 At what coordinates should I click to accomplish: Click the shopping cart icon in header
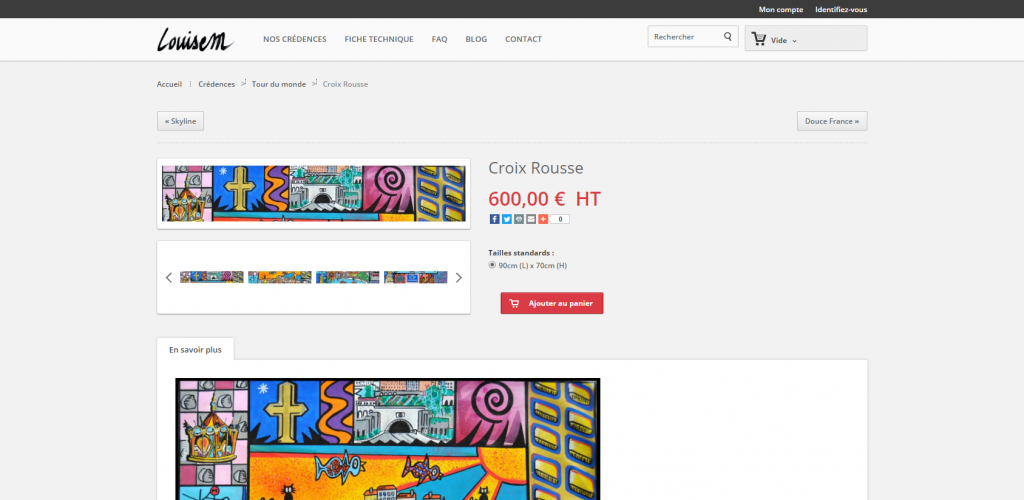tap(758, 39)
